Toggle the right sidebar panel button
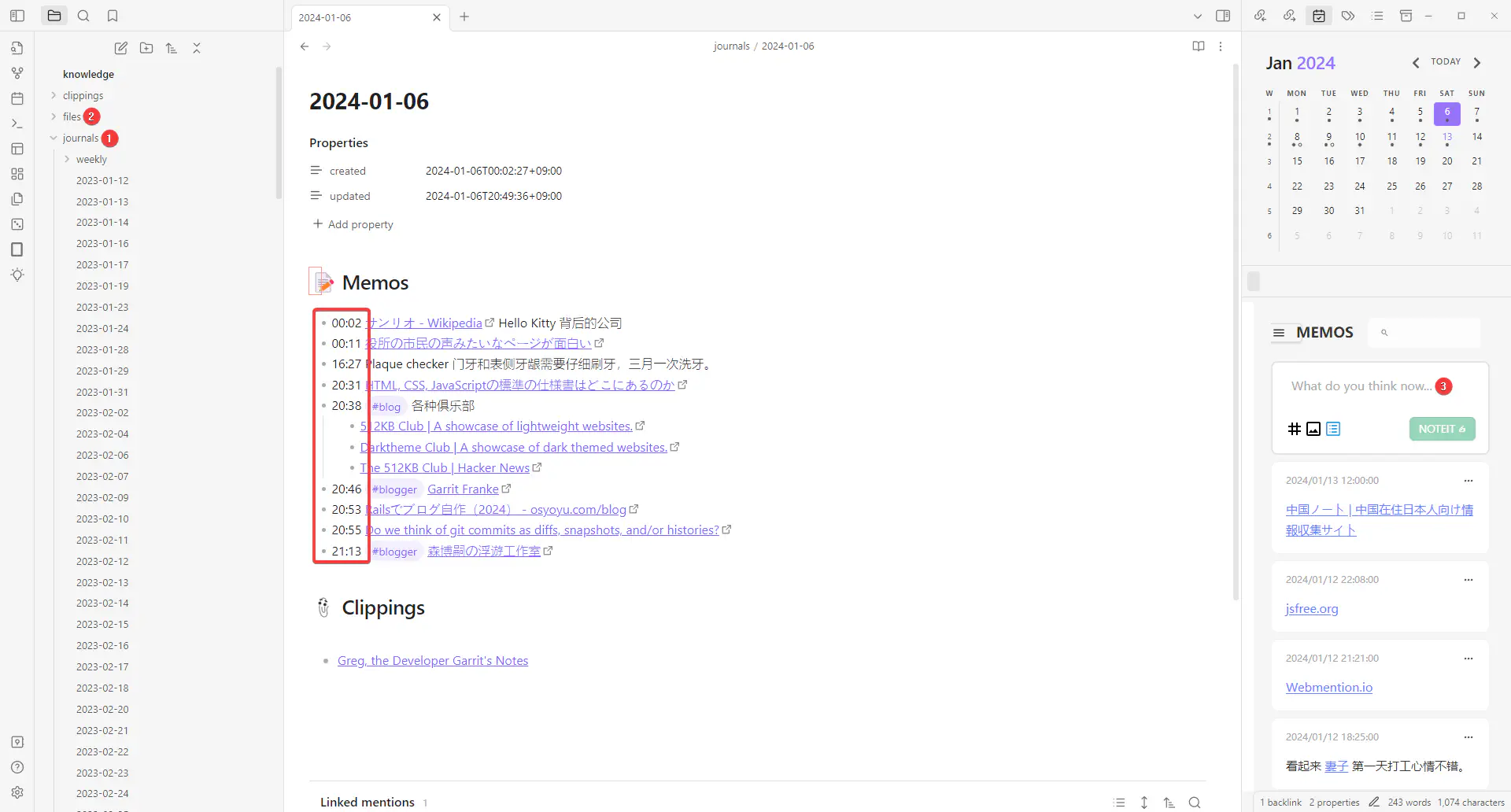 tap(1223, 16)
